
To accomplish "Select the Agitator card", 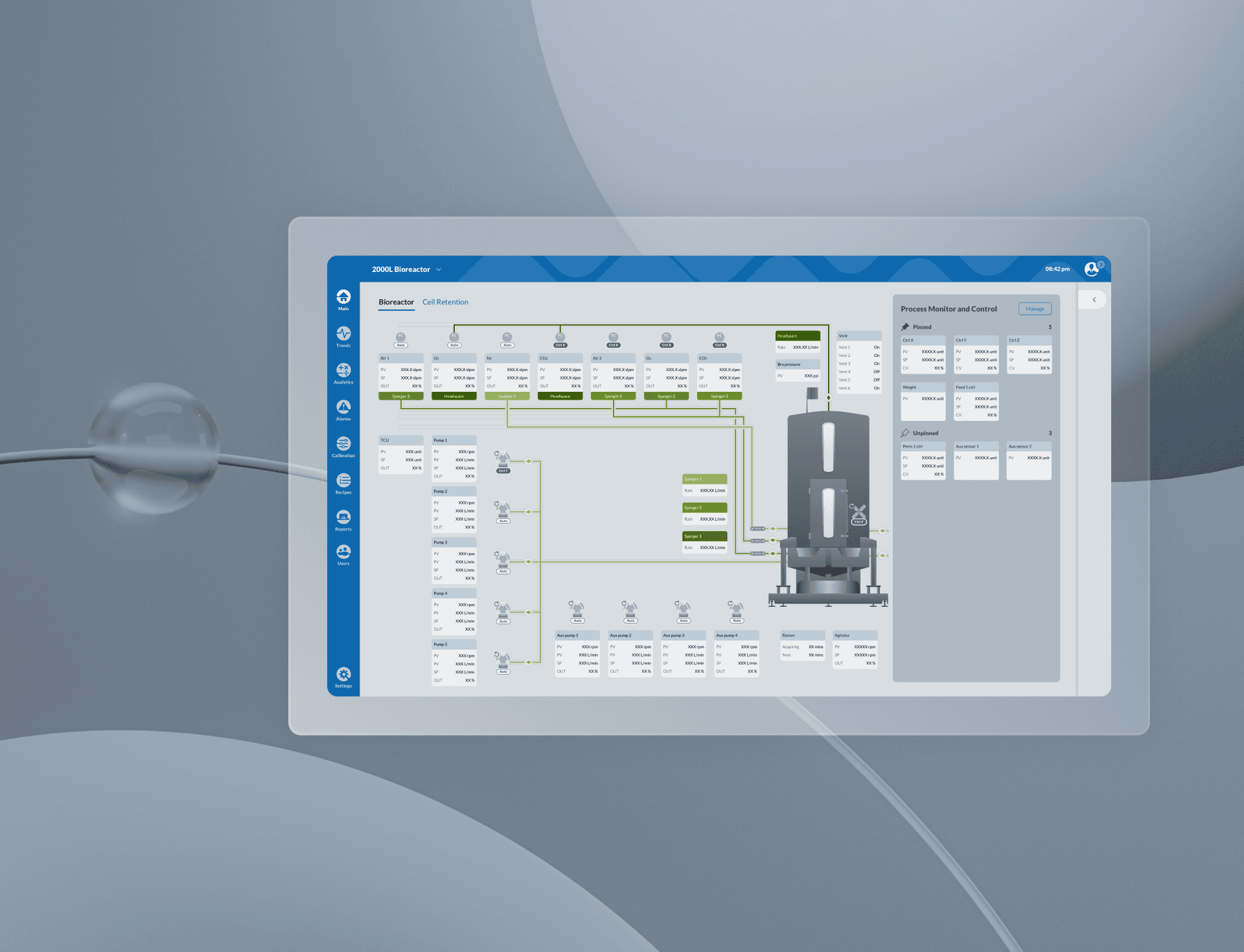I will click(855, 650).
